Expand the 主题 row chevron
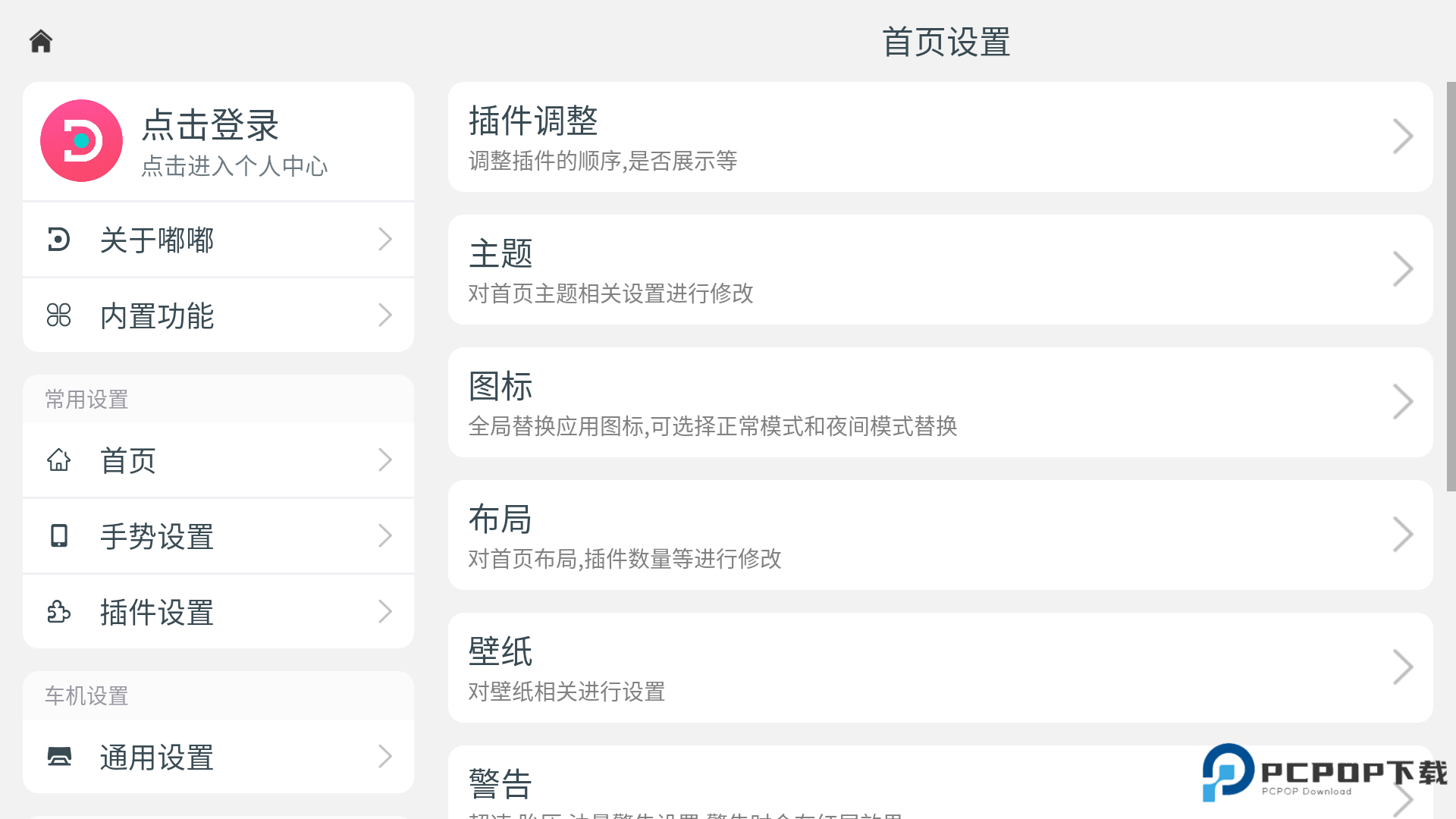This screenshot has width=1456, height=819. click(1402, 270)
